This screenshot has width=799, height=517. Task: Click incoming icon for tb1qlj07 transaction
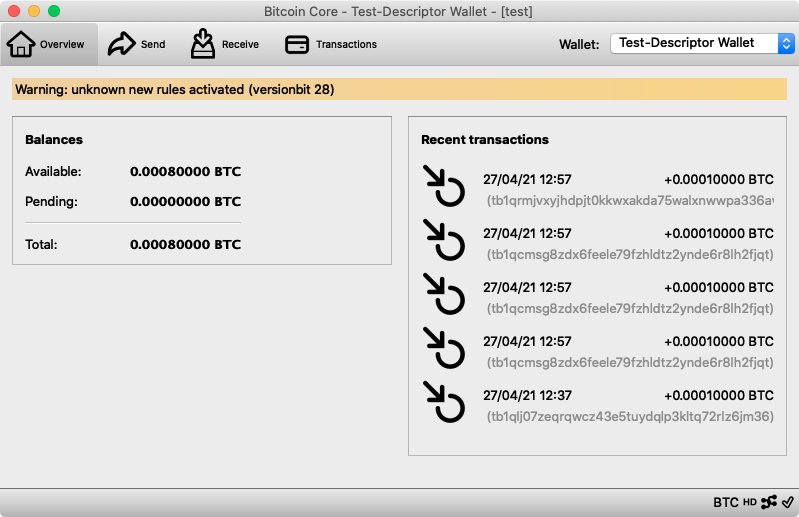coord(444,402)
